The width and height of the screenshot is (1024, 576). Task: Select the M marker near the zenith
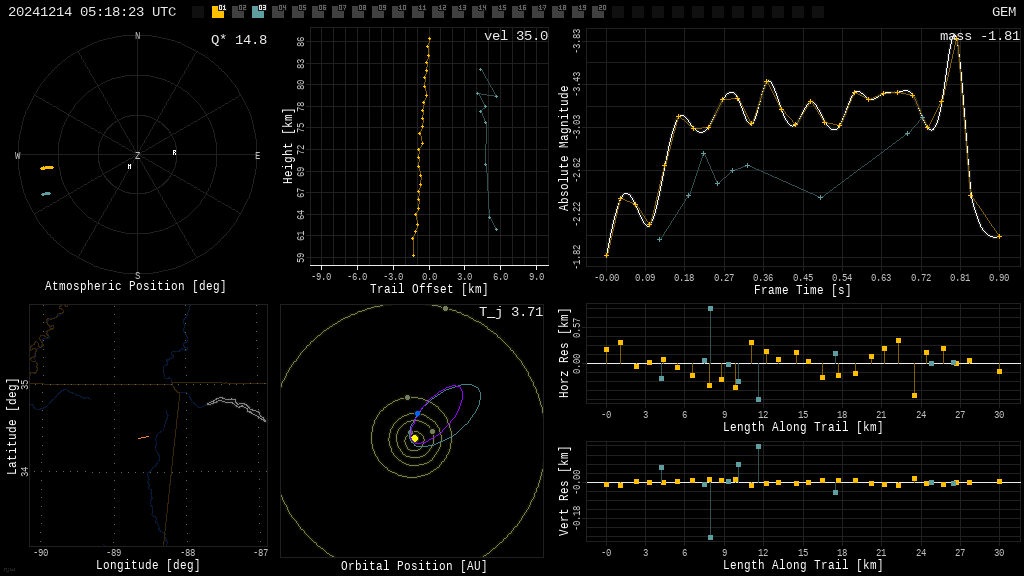pyautogui.click(x=129, y=167)
